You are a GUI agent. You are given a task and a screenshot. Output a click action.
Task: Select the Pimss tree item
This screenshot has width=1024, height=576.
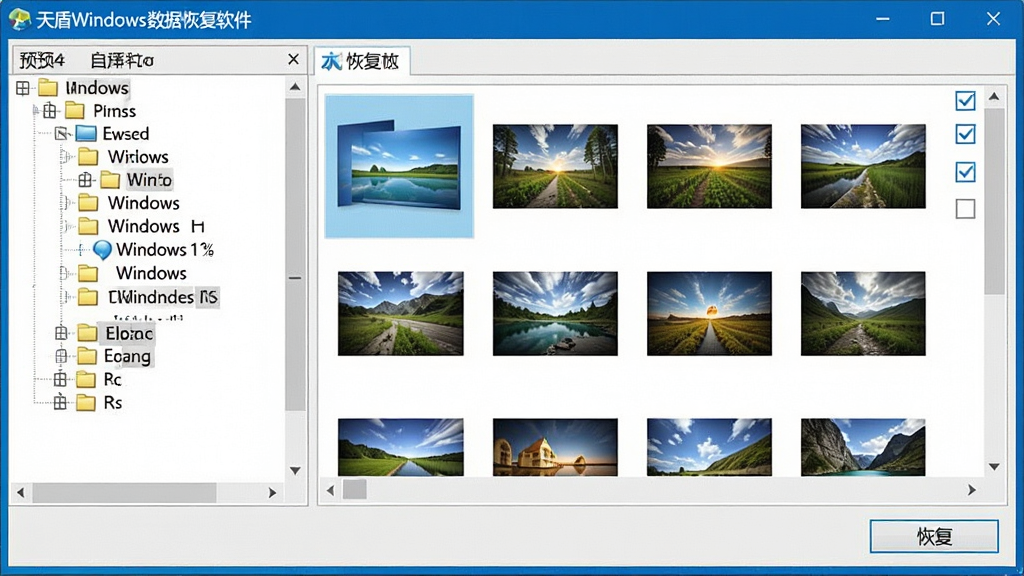coord(114,110)
